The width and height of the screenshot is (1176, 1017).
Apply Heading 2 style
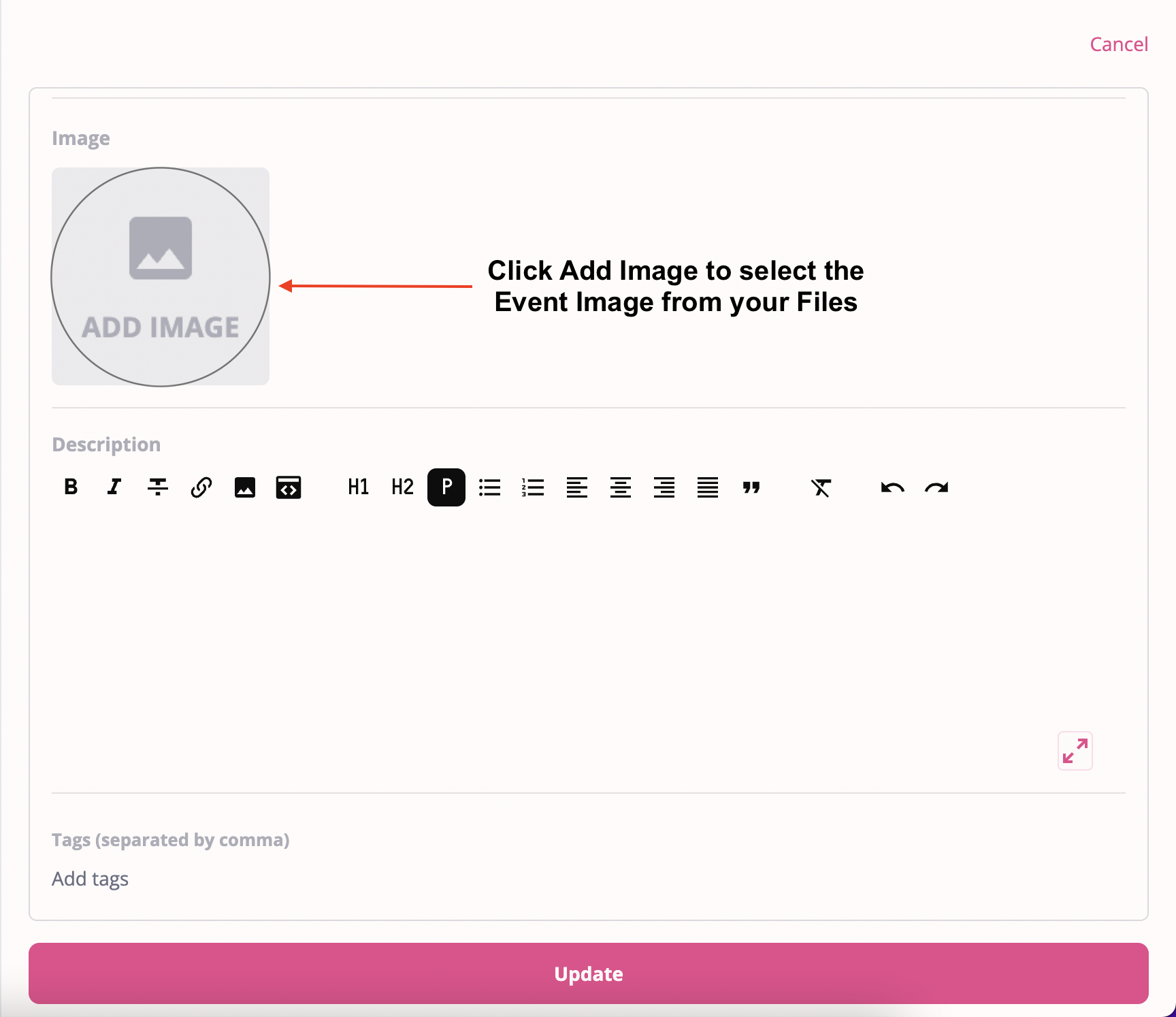(402, 487)
